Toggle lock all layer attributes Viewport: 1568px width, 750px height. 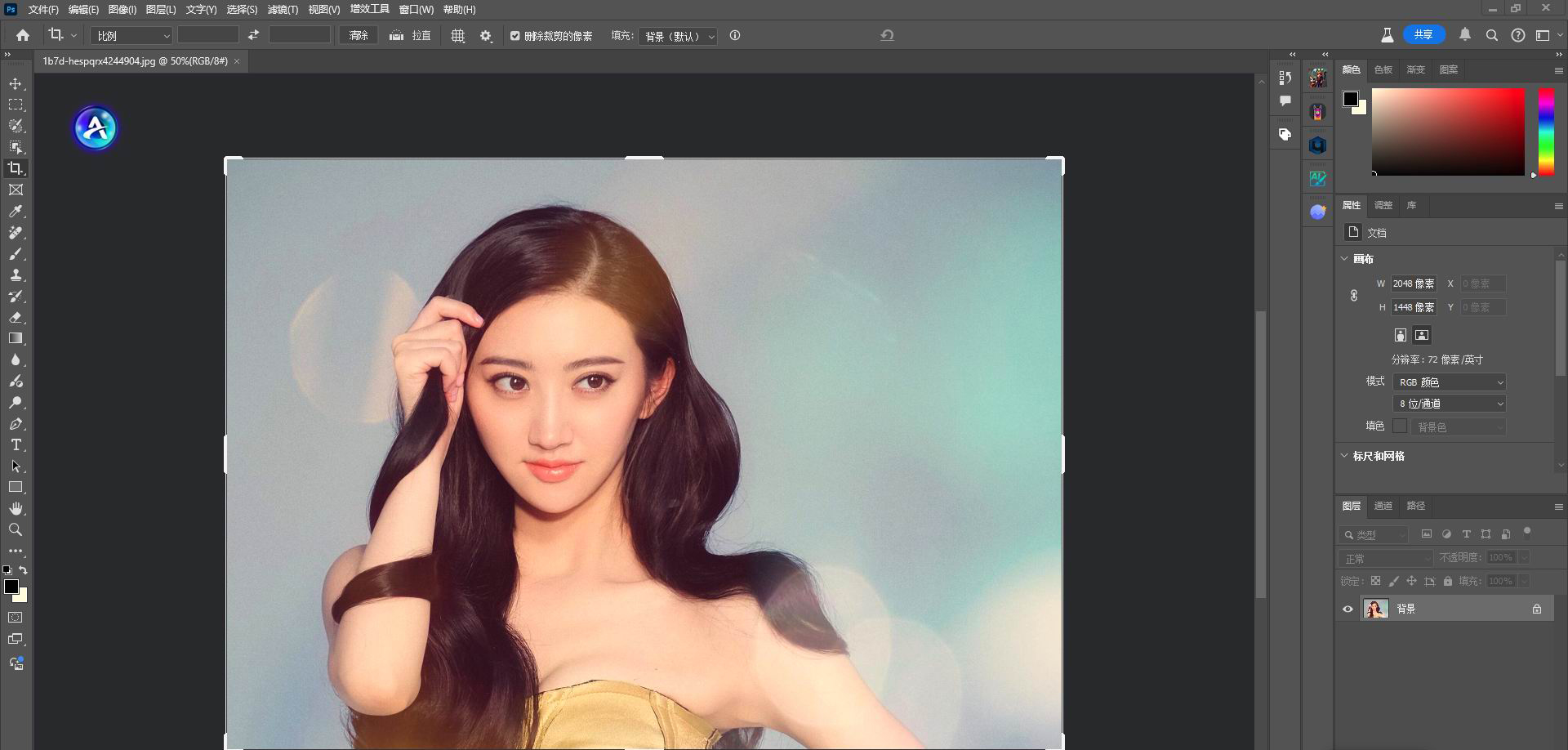(1448, 581)
